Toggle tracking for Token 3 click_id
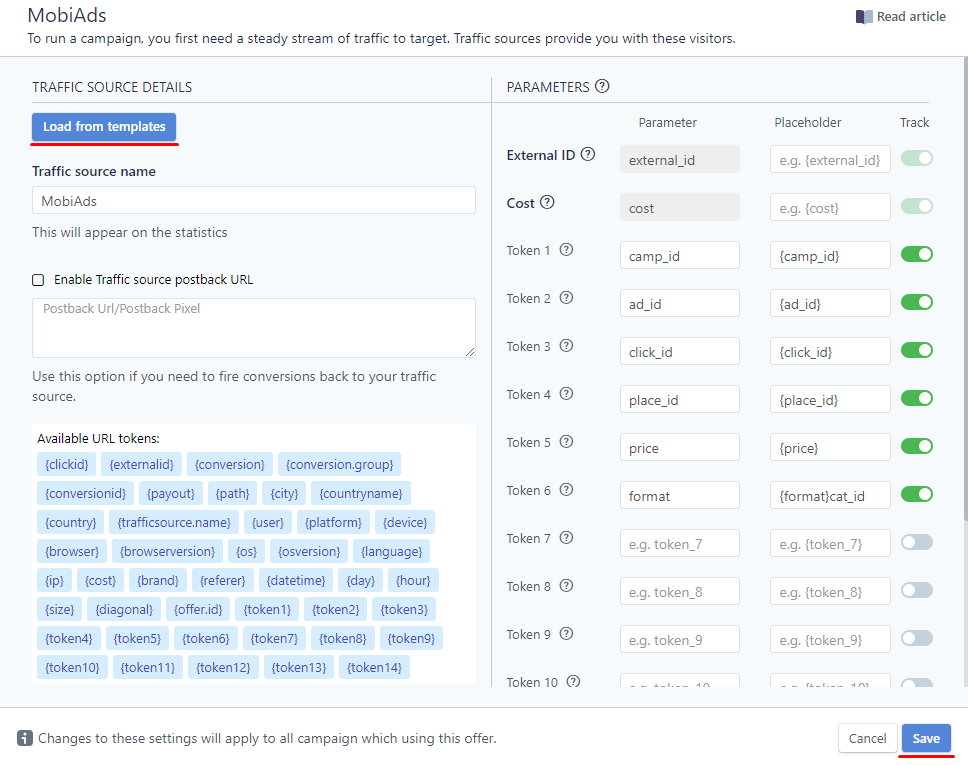Image resolution: width=968 pixels, height=765 pixels. coord(917,350)
